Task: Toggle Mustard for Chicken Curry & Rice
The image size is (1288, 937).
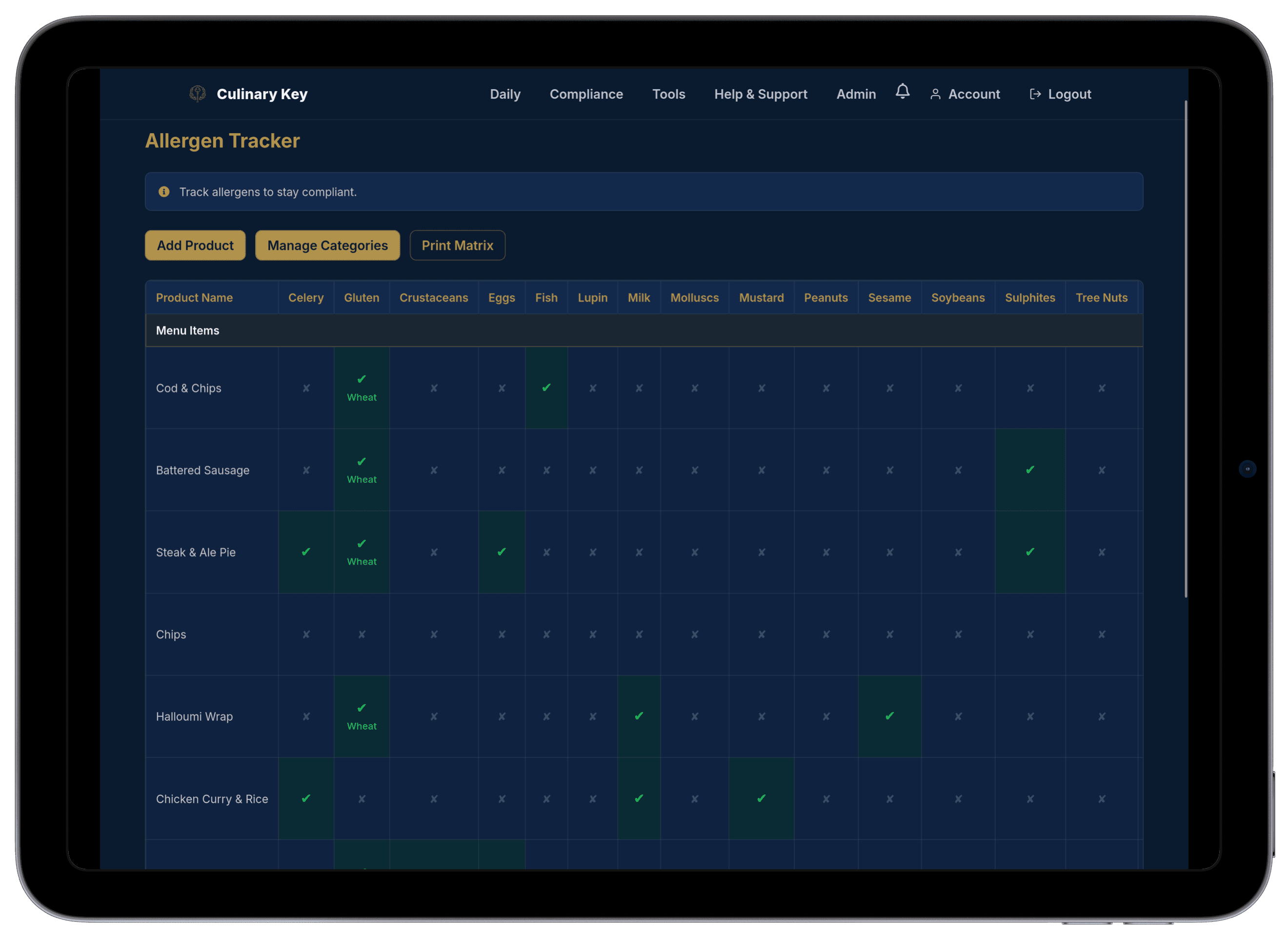Action: point(762,799)
